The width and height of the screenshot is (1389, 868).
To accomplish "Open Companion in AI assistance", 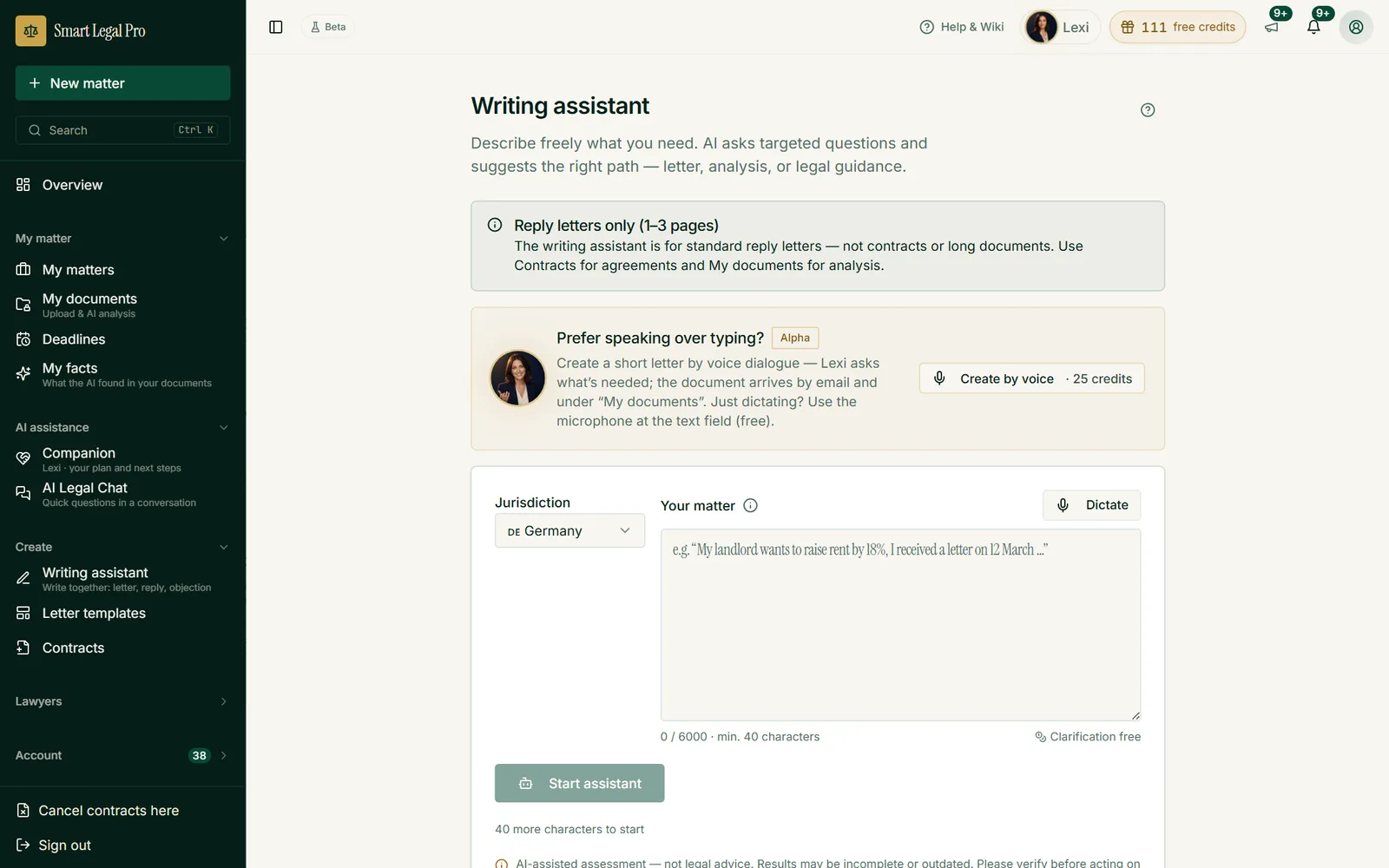I will pyautogui.click(x=122, y=459).
